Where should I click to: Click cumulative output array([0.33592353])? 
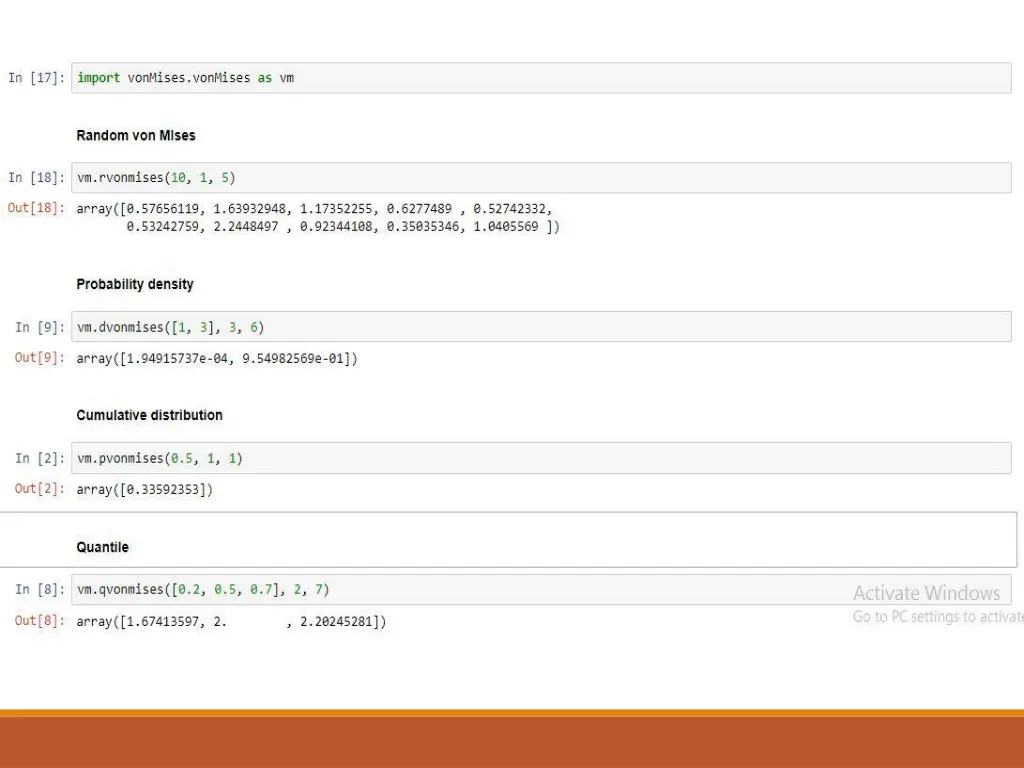tap(144, 490)
